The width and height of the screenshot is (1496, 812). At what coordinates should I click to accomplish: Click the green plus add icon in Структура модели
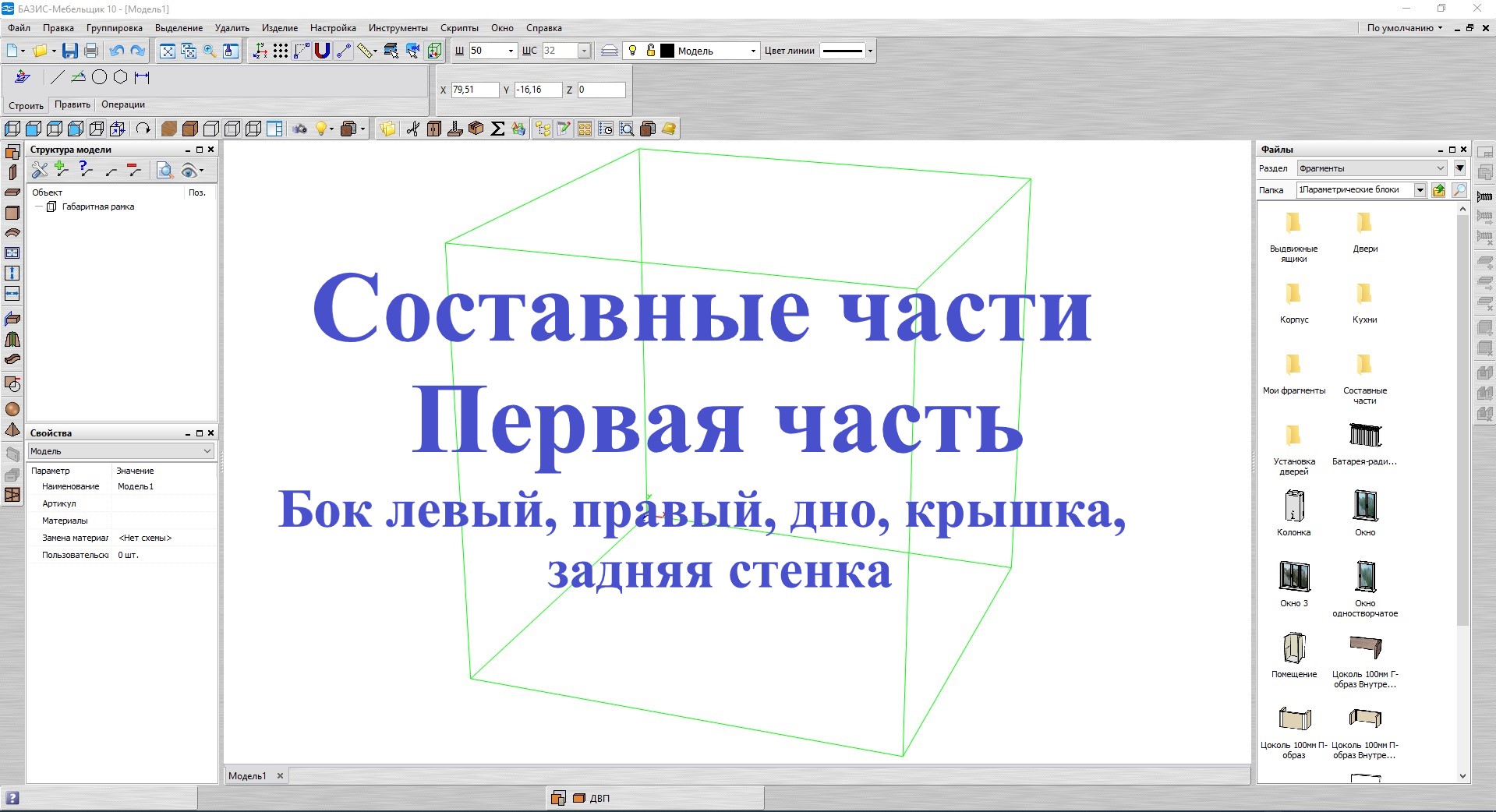click(60, 169)
